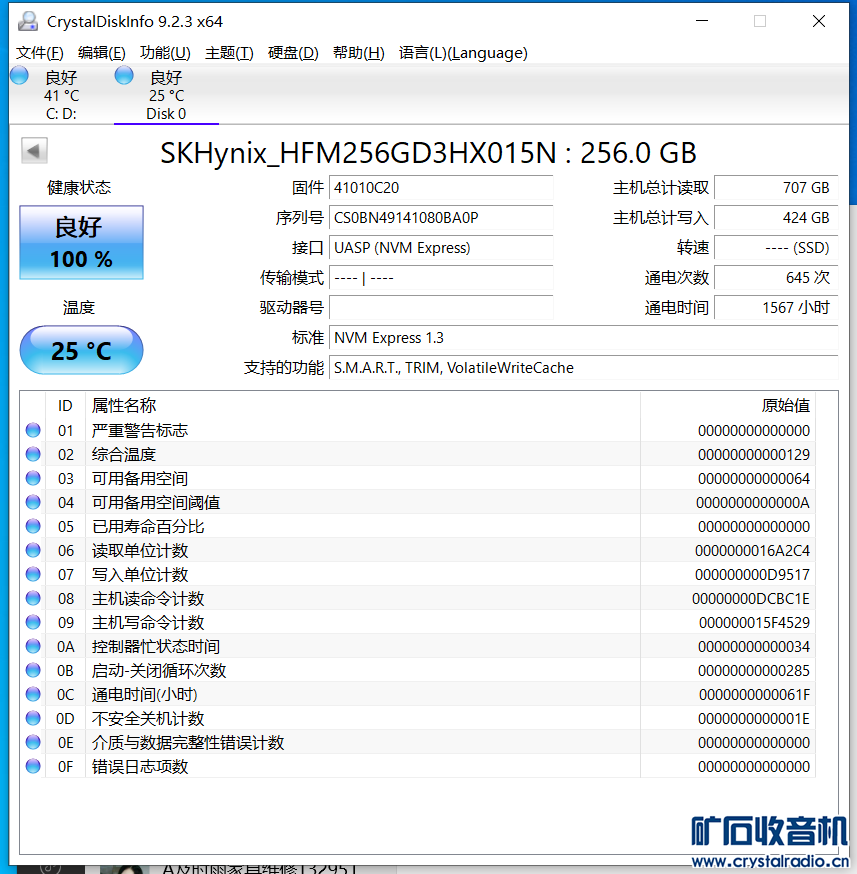The image size is (857, 874).
Task: Open the 功能(U) menu
Action: [165, 53]
